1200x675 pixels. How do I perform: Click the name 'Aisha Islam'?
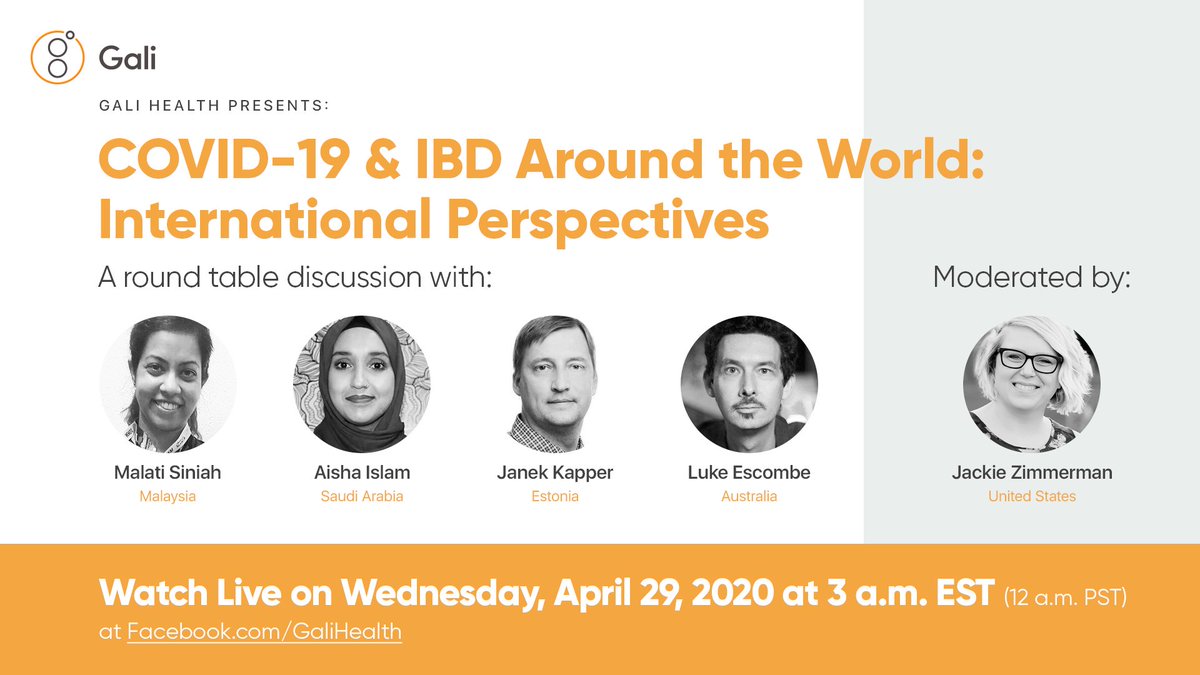(362, 473)
